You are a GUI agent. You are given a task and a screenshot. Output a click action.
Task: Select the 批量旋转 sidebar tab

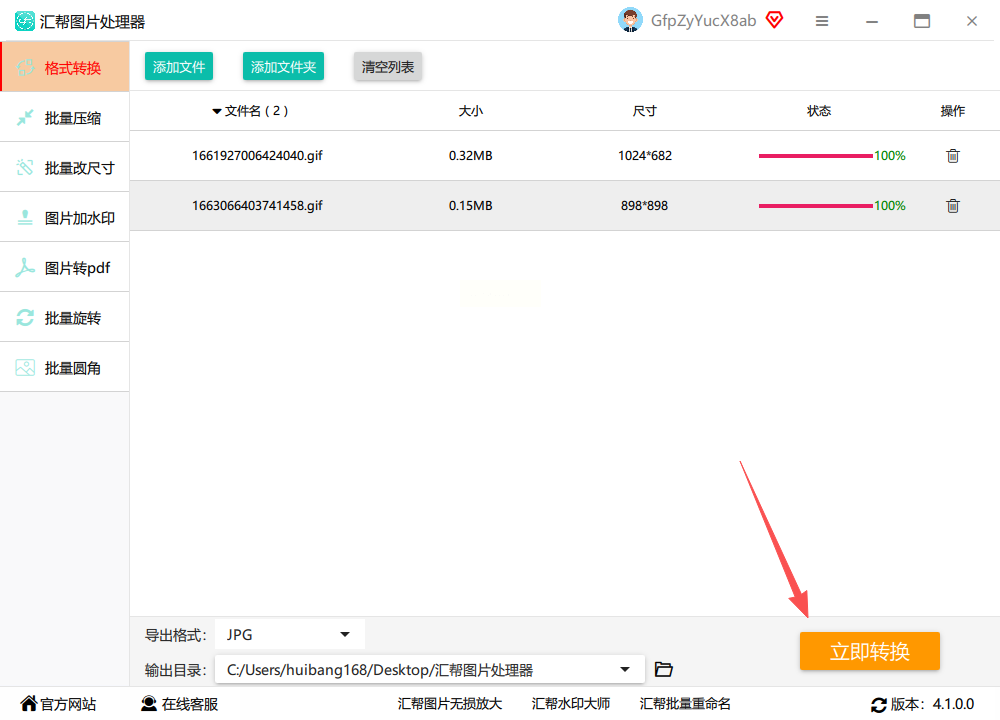tap(64, 318)
